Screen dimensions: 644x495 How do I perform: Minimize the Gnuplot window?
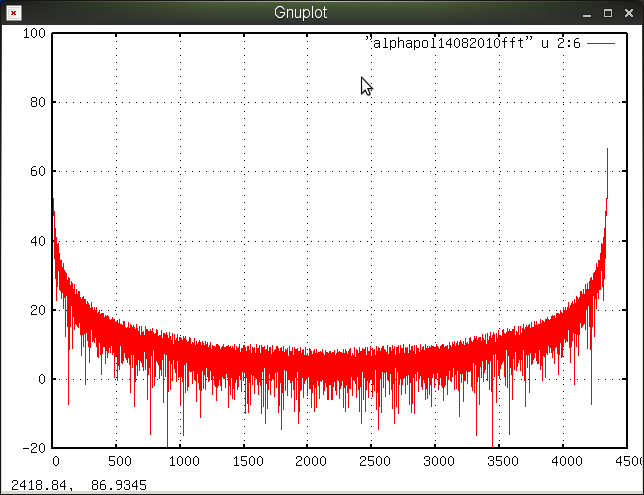pos(584,14)
